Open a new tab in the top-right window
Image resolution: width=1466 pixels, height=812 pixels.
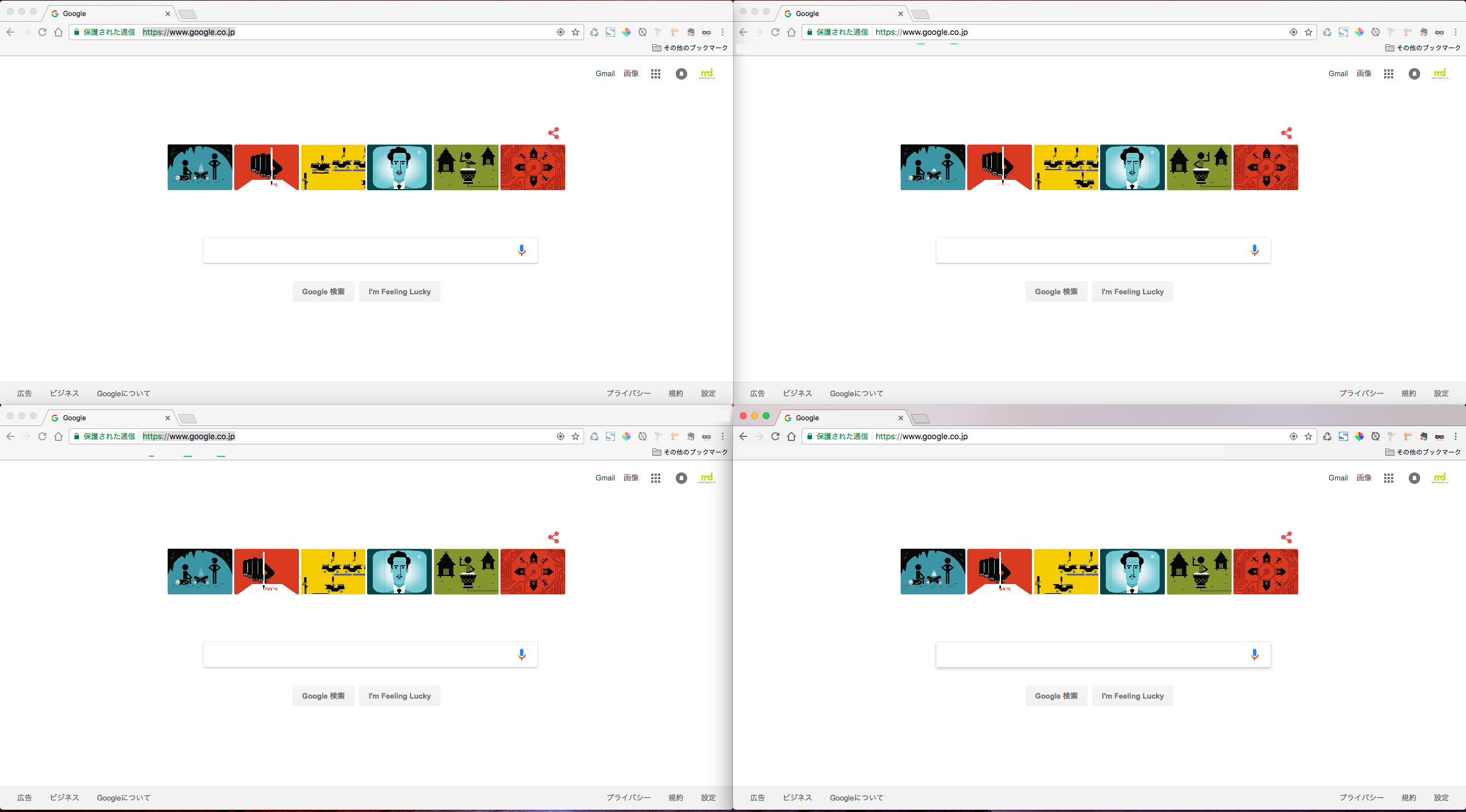920,14
